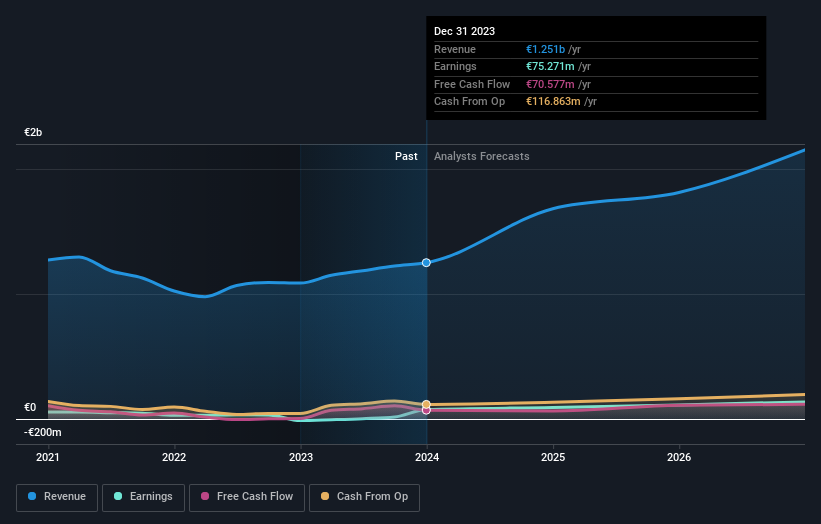Toggle the Free Cash Flow legend button

[247, 497]
